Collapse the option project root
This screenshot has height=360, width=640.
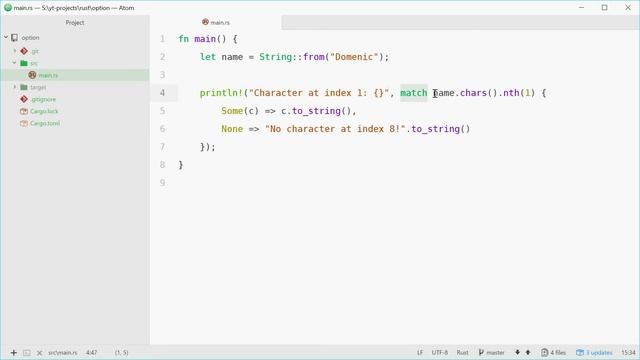click(6, 37)
